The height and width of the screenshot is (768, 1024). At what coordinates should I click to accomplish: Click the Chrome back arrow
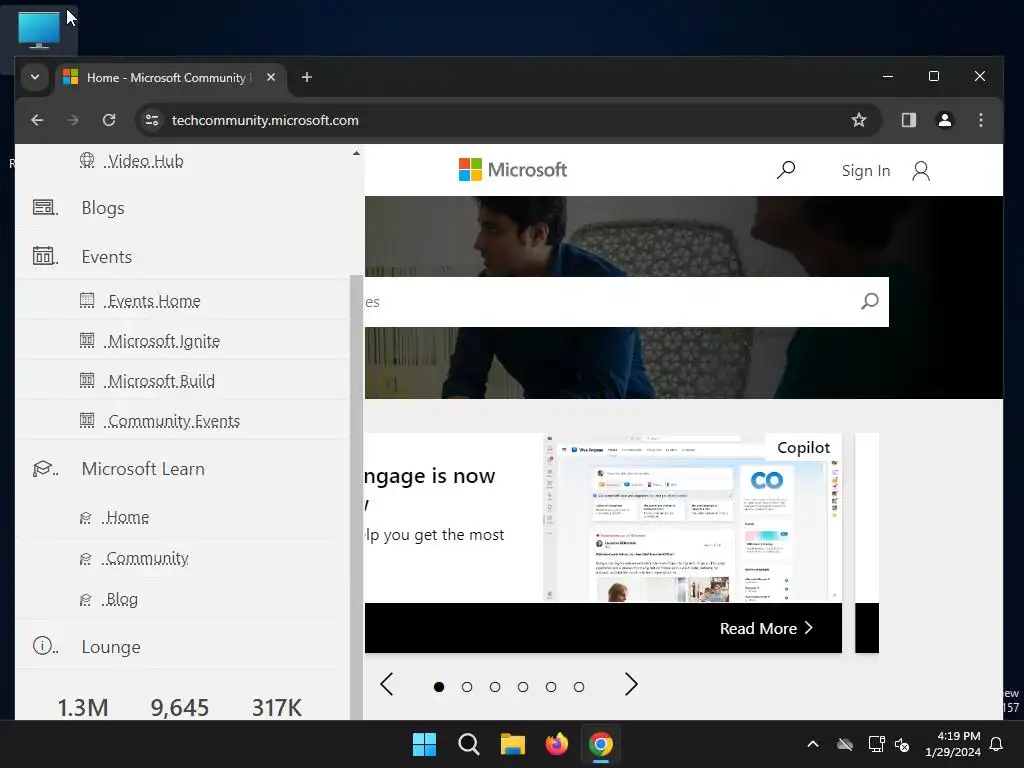click(x=37, y=120)
